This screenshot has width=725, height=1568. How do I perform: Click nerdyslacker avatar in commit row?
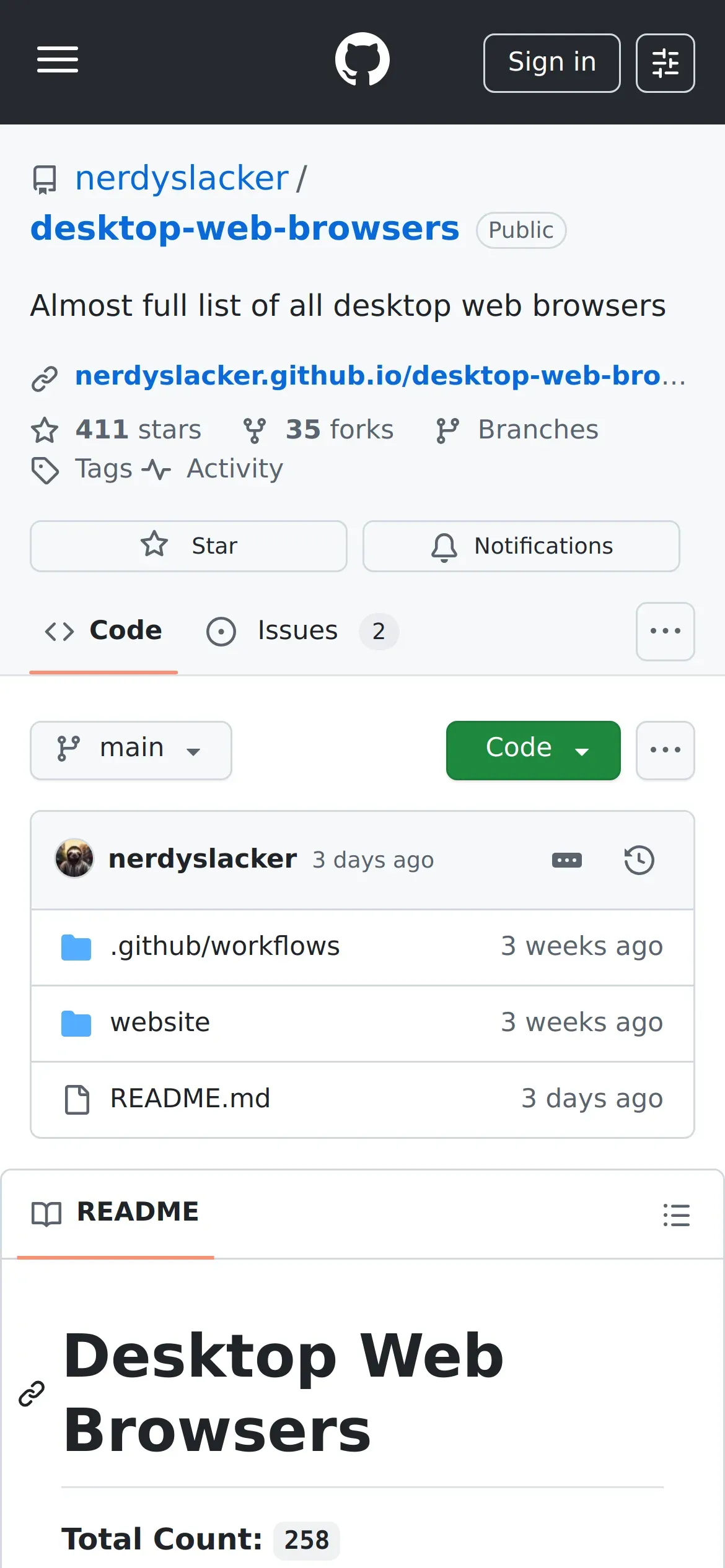tap(74, 858)
